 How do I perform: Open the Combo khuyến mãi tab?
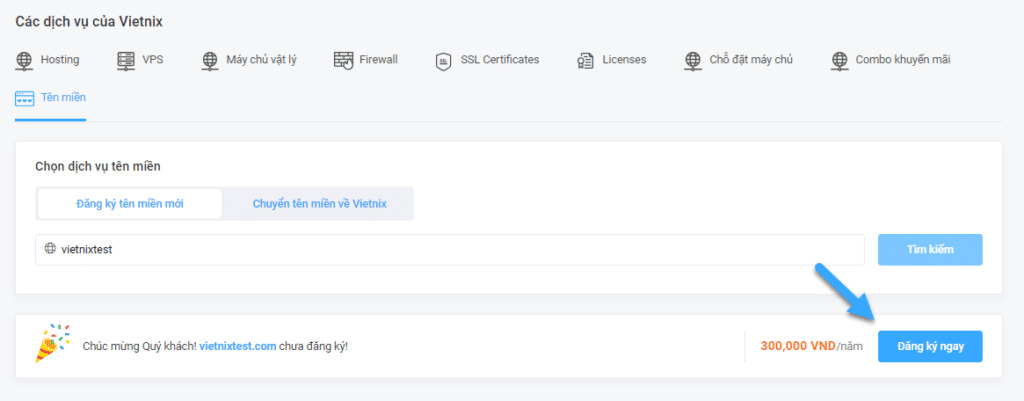click(x=890, y=60)
